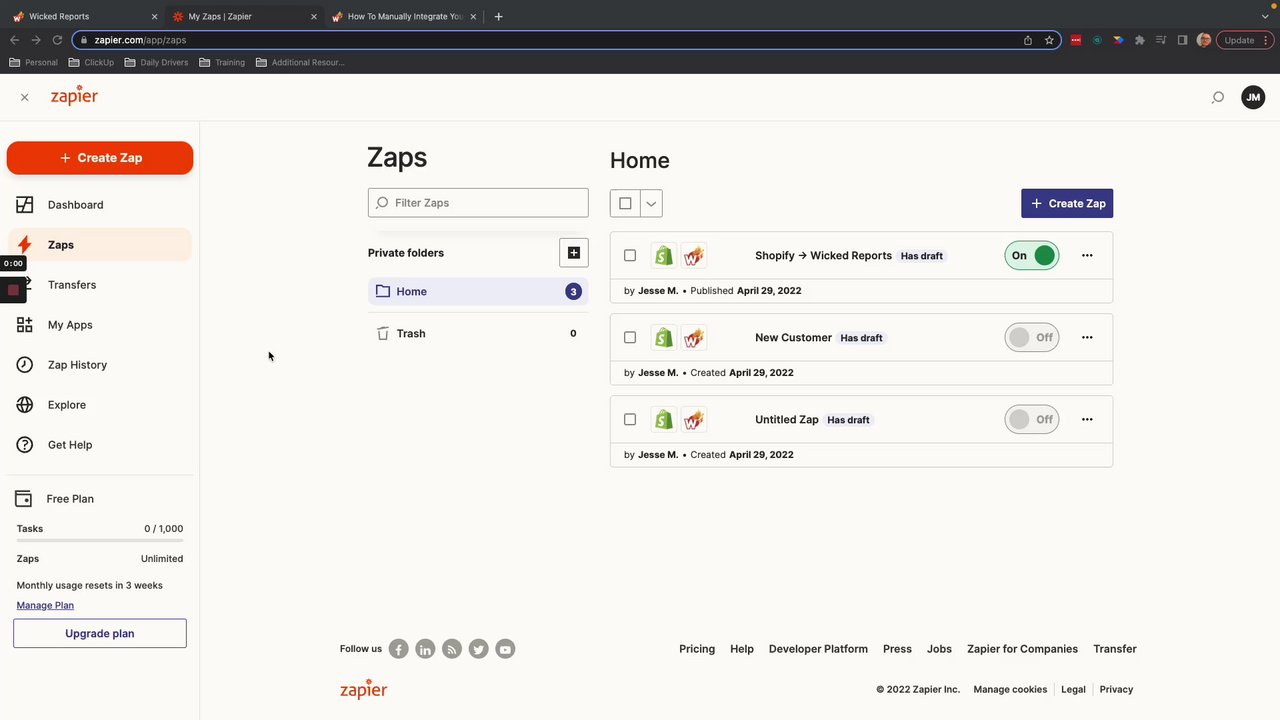Open the JM account avatar menu
The width and height of the screenshot is (1280, 720).
pyautogui.click(x=1253, y=97)
